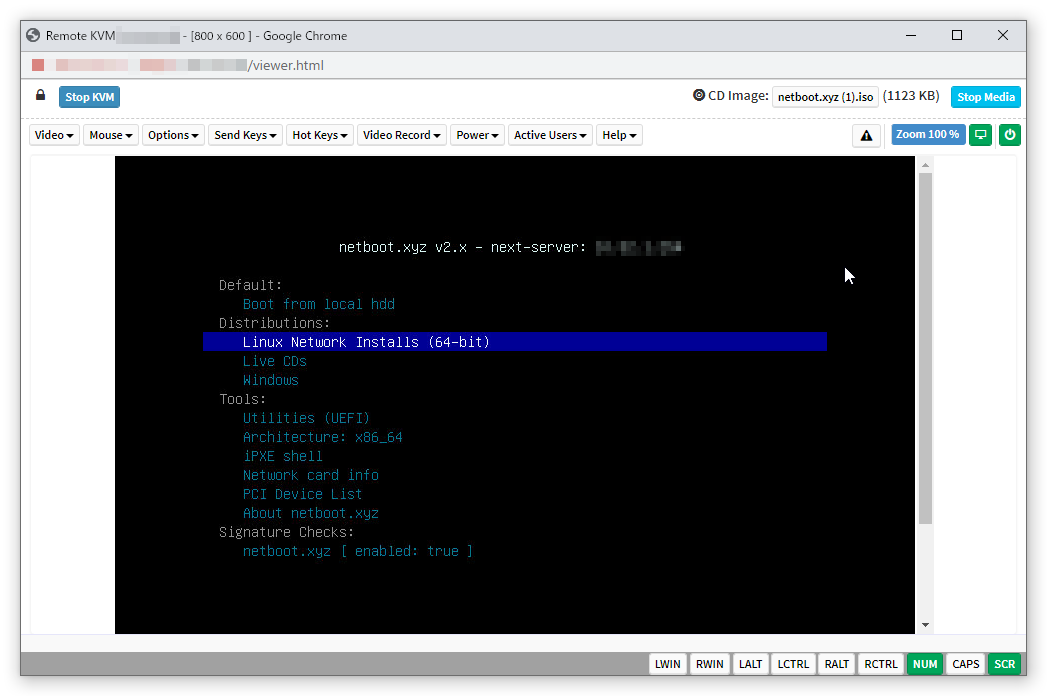Viewport: 1047px width, 696px height.
Task: Click the Stop KVM button
Action: 89,96
